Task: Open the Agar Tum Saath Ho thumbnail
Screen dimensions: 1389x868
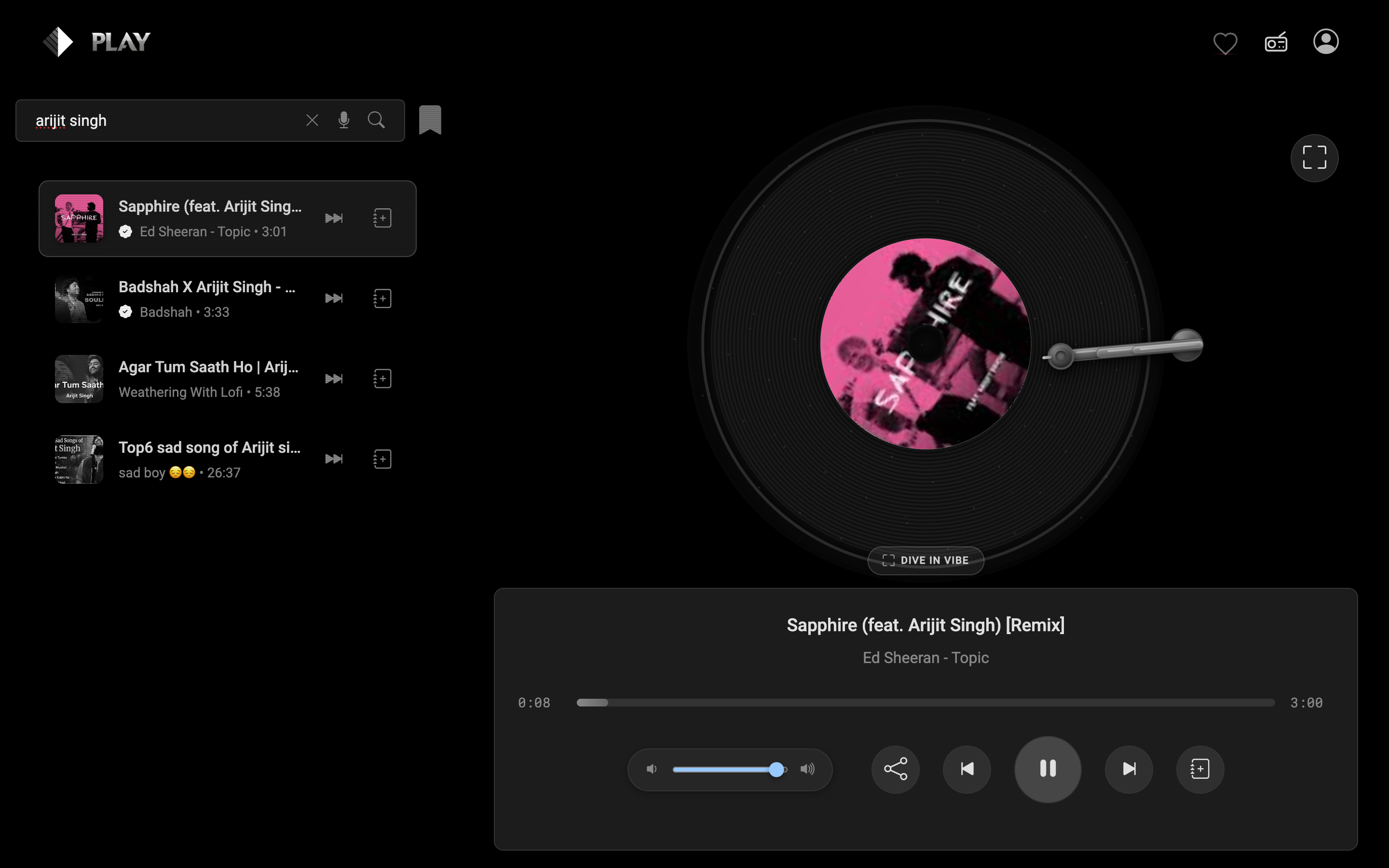Action: 79,379
